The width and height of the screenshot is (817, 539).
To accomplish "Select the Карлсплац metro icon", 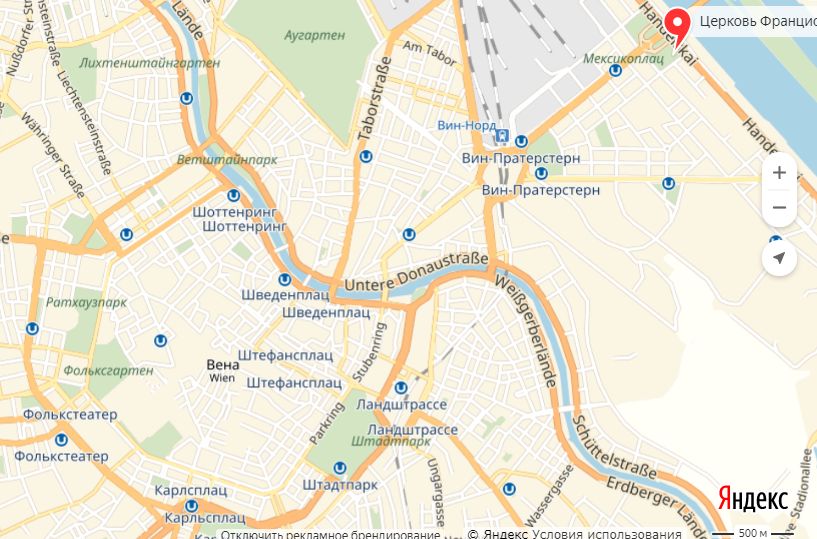I will pyautogui.click(x=192, y=506).
